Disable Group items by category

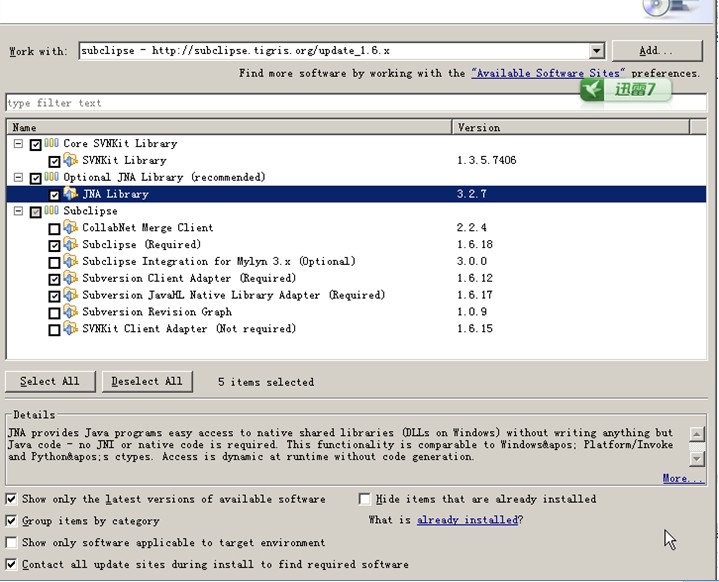11,521
